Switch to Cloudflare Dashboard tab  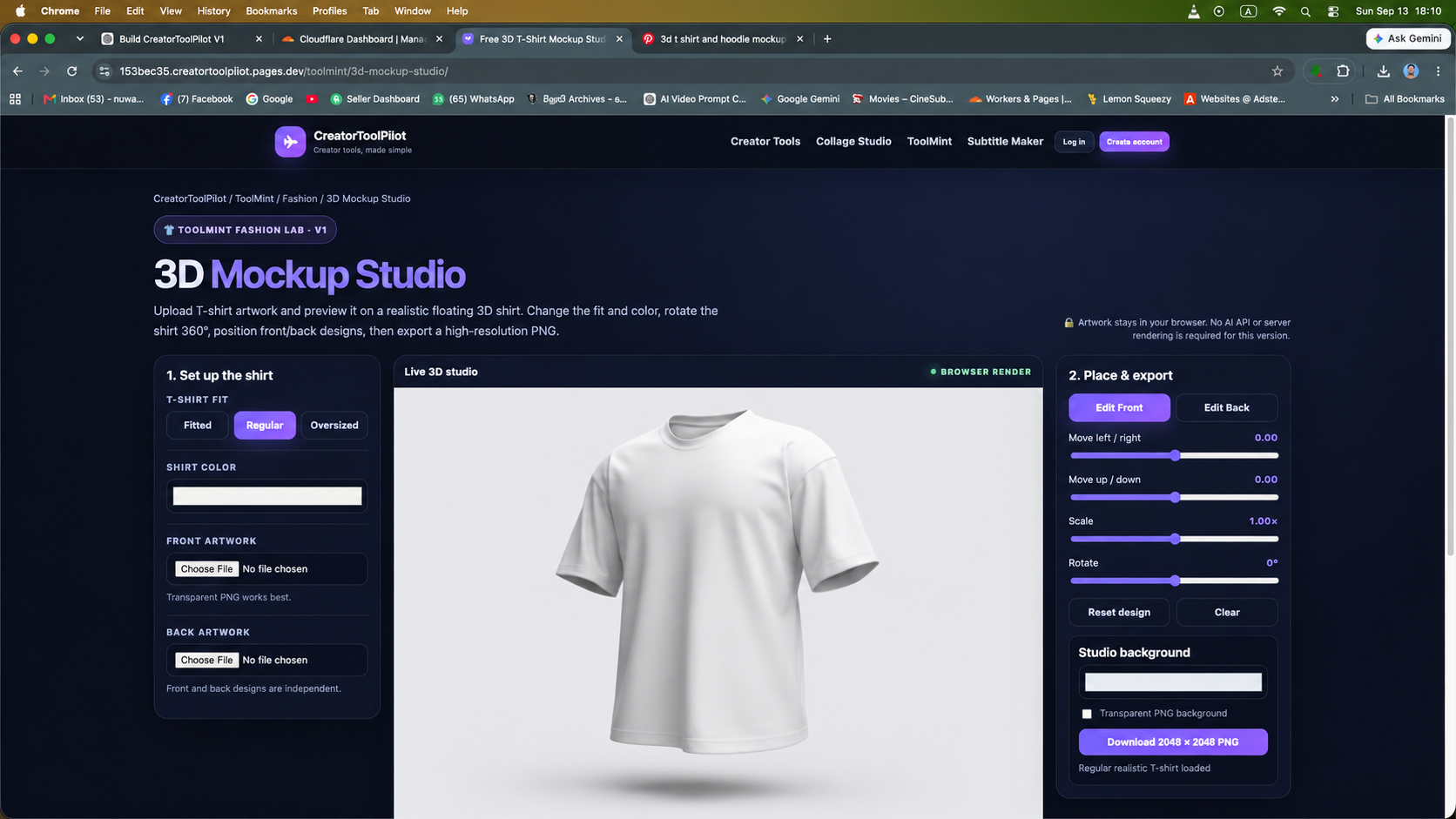tap(361, 39)
